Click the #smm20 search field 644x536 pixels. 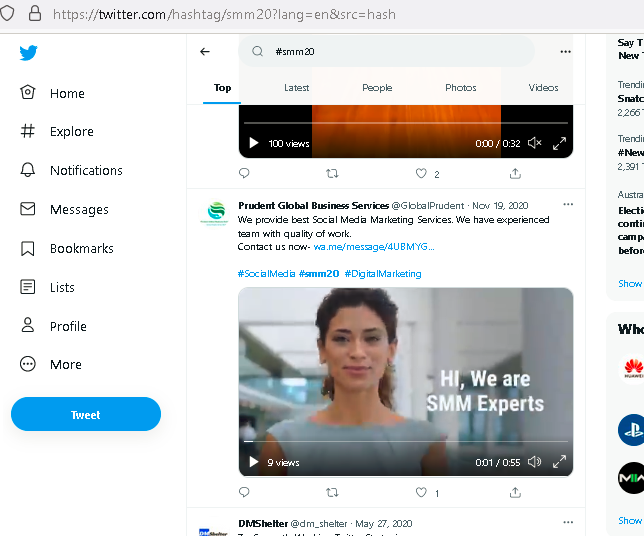390,52
